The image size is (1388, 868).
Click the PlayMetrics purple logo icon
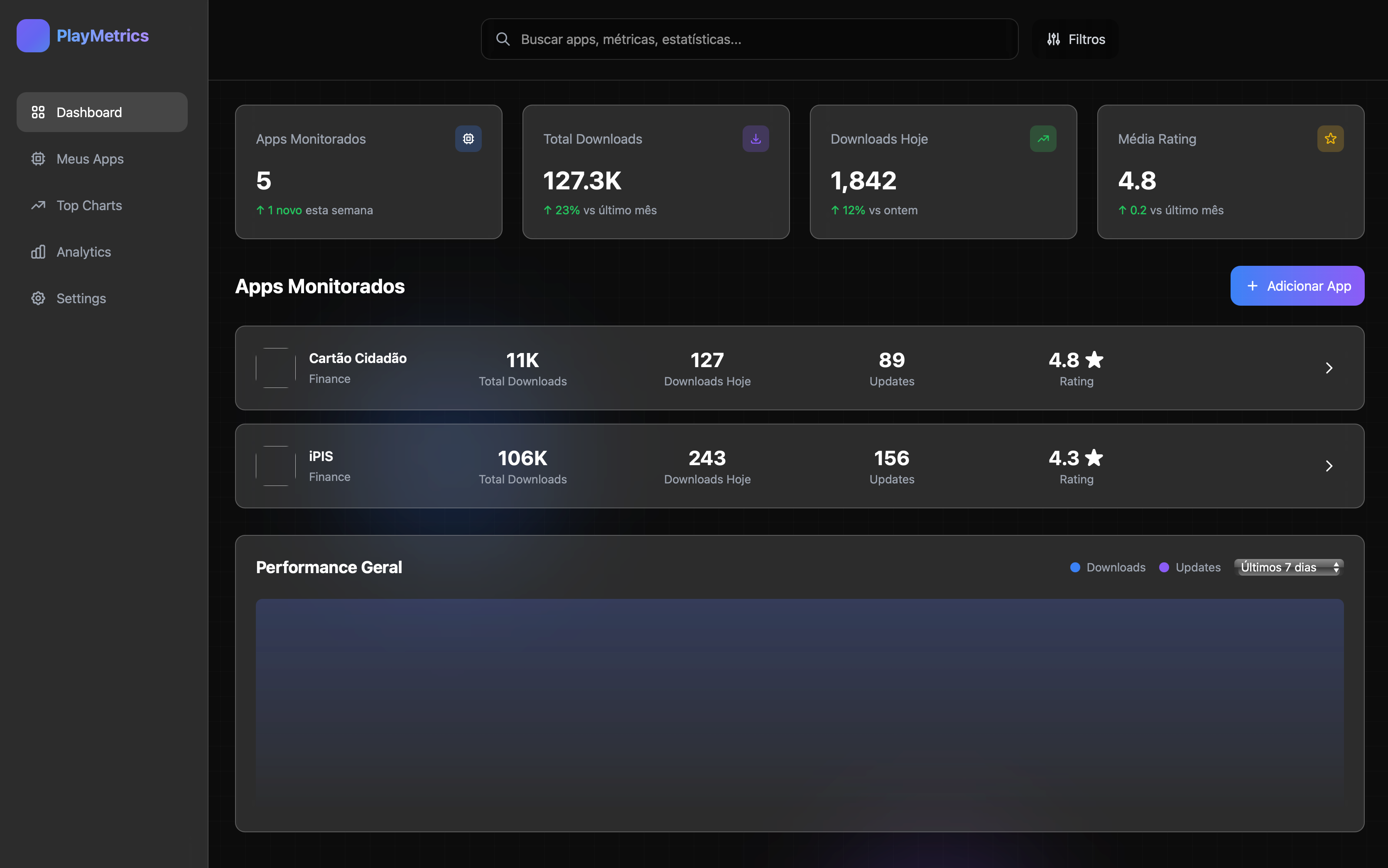point(33,36)
